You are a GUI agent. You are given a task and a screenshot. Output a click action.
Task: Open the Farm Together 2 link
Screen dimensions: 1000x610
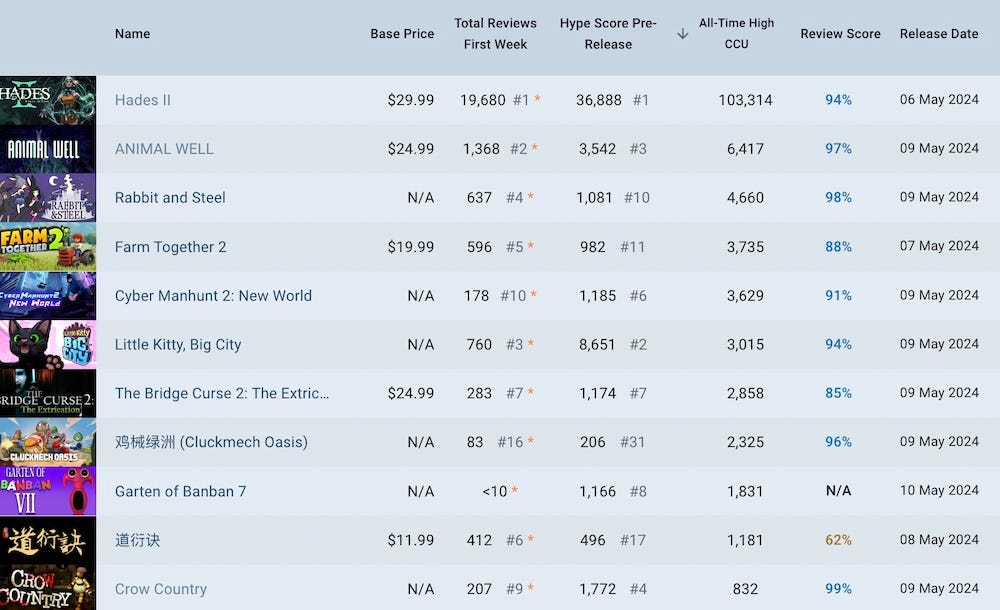click(x=170, y=247)
